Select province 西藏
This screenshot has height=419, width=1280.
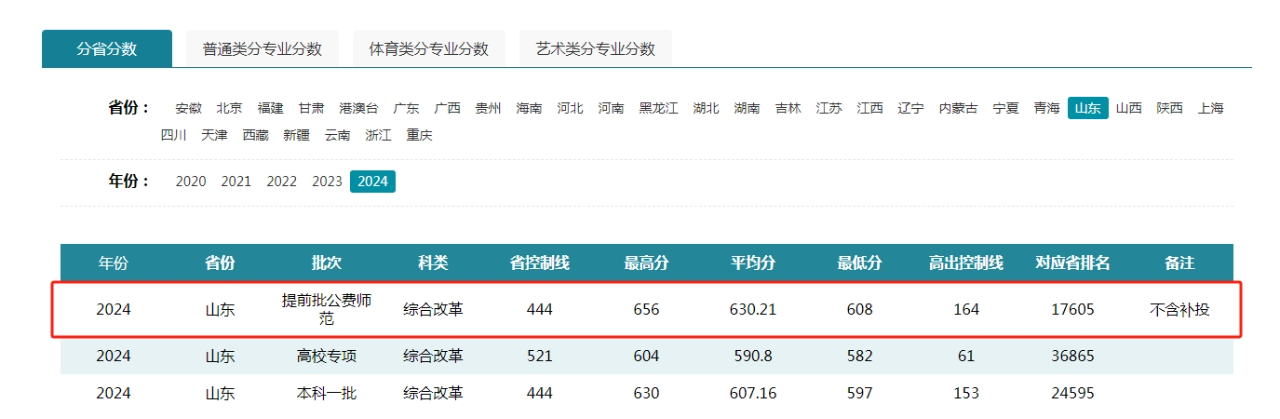(x=256, y=135)
